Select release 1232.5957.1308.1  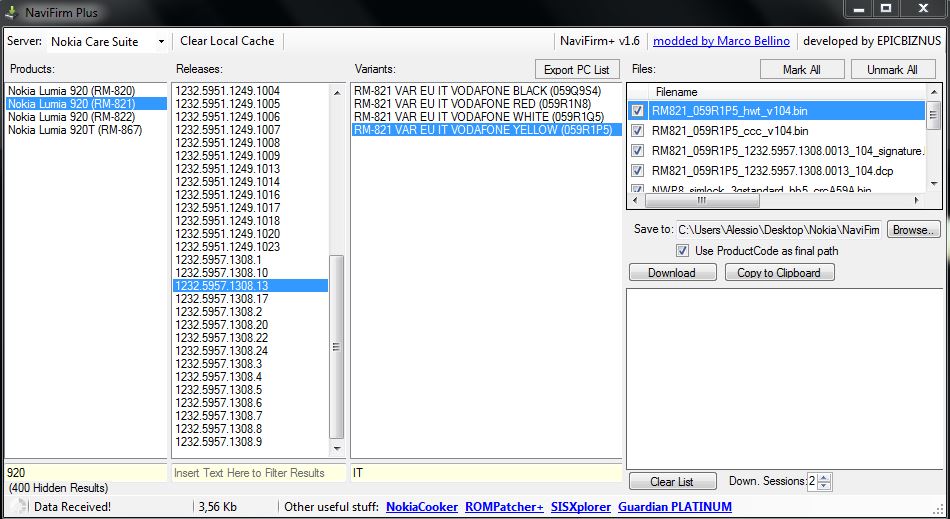[250, 260]
